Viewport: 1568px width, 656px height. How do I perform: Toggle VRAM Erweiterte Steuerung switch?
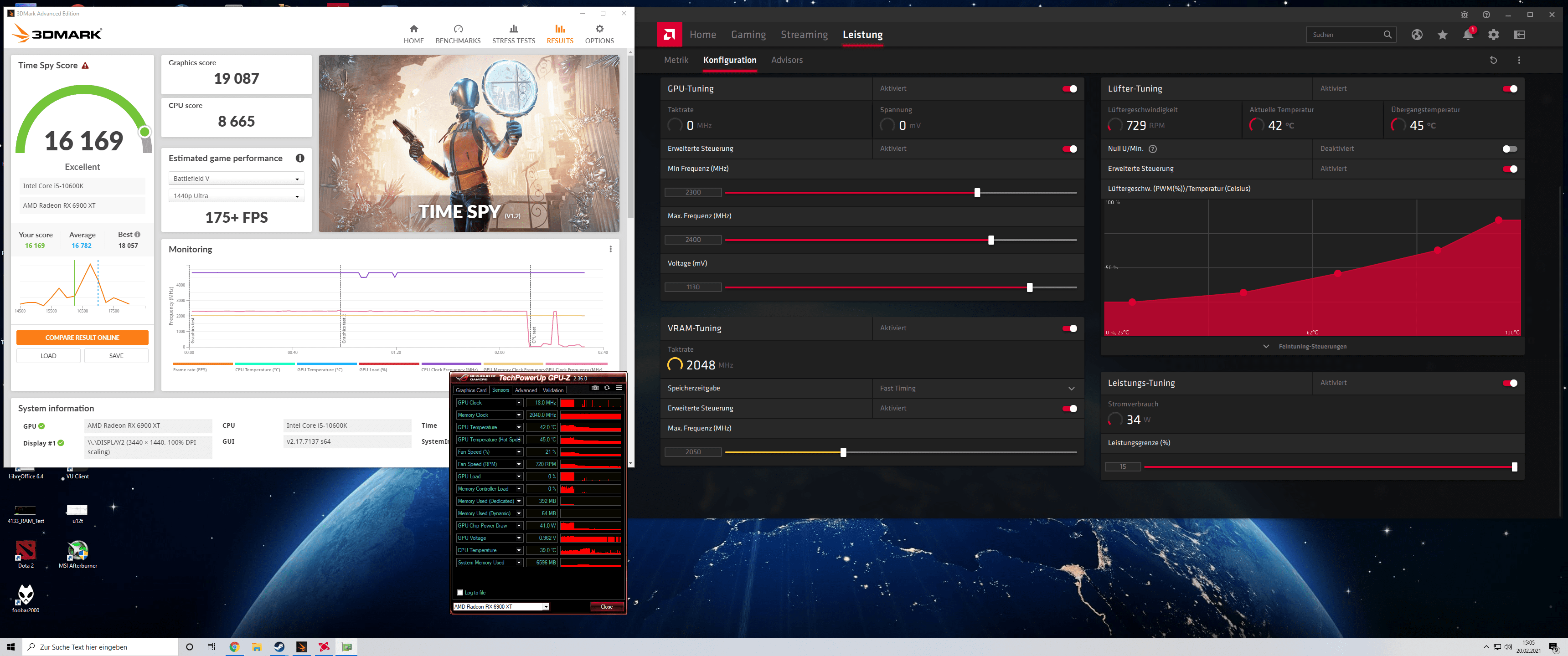(1069, 408)
